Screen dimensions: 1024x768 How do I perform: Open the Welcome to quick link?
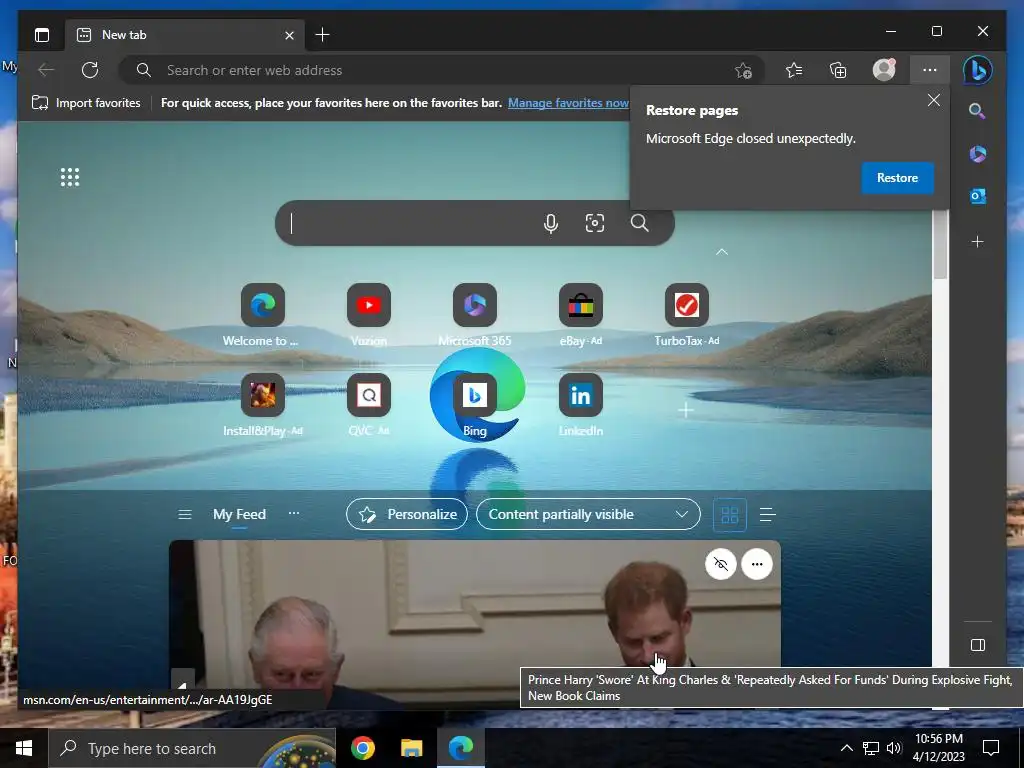point(263,315)
